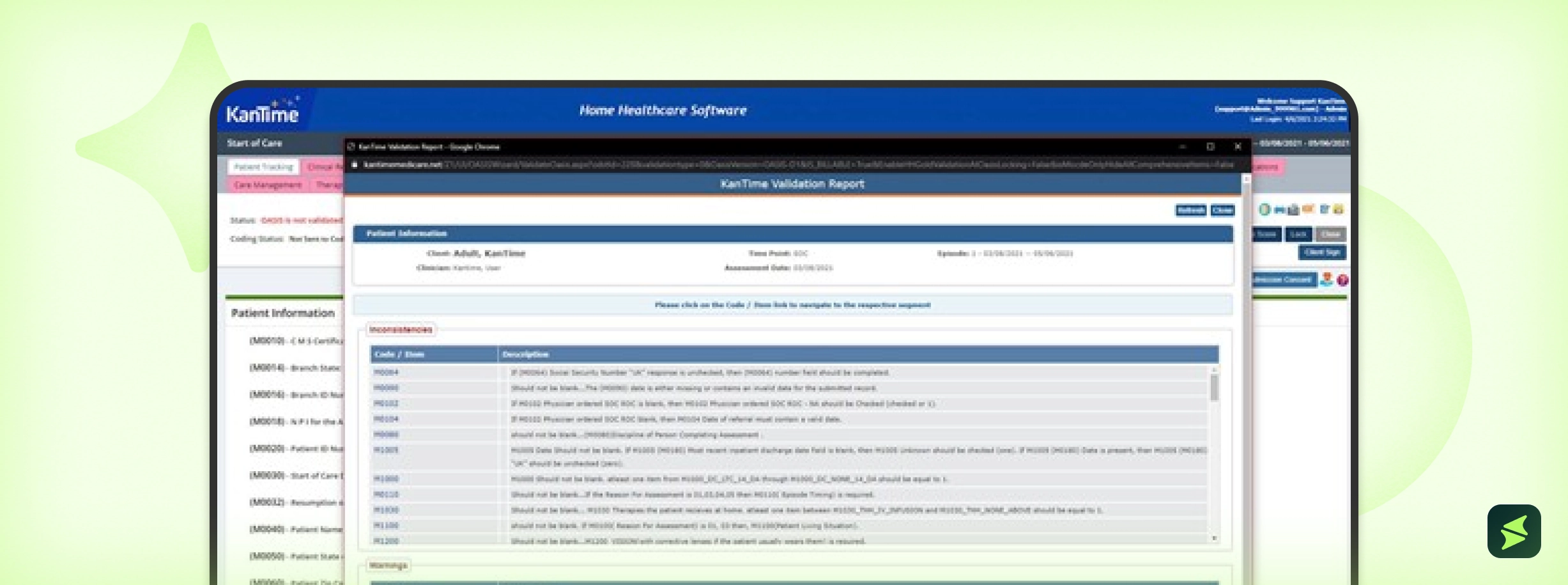Select the (M0010) C M S Certification item
Image resolution: width=1568 pixels, height=585 pixels.
[296, 341]
